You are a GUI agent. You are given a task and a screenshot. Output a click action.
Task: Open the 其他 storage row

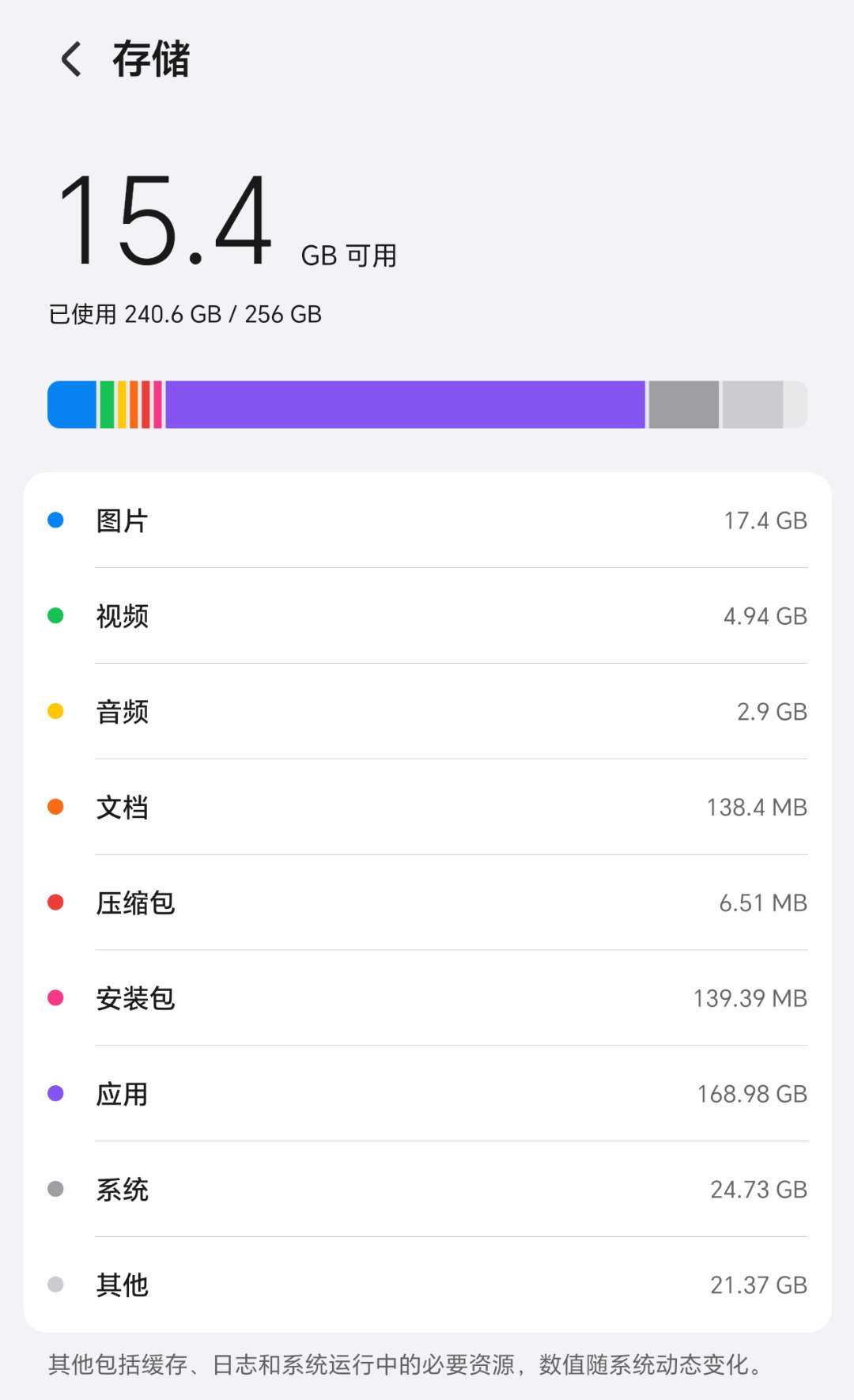point(427,1285)
